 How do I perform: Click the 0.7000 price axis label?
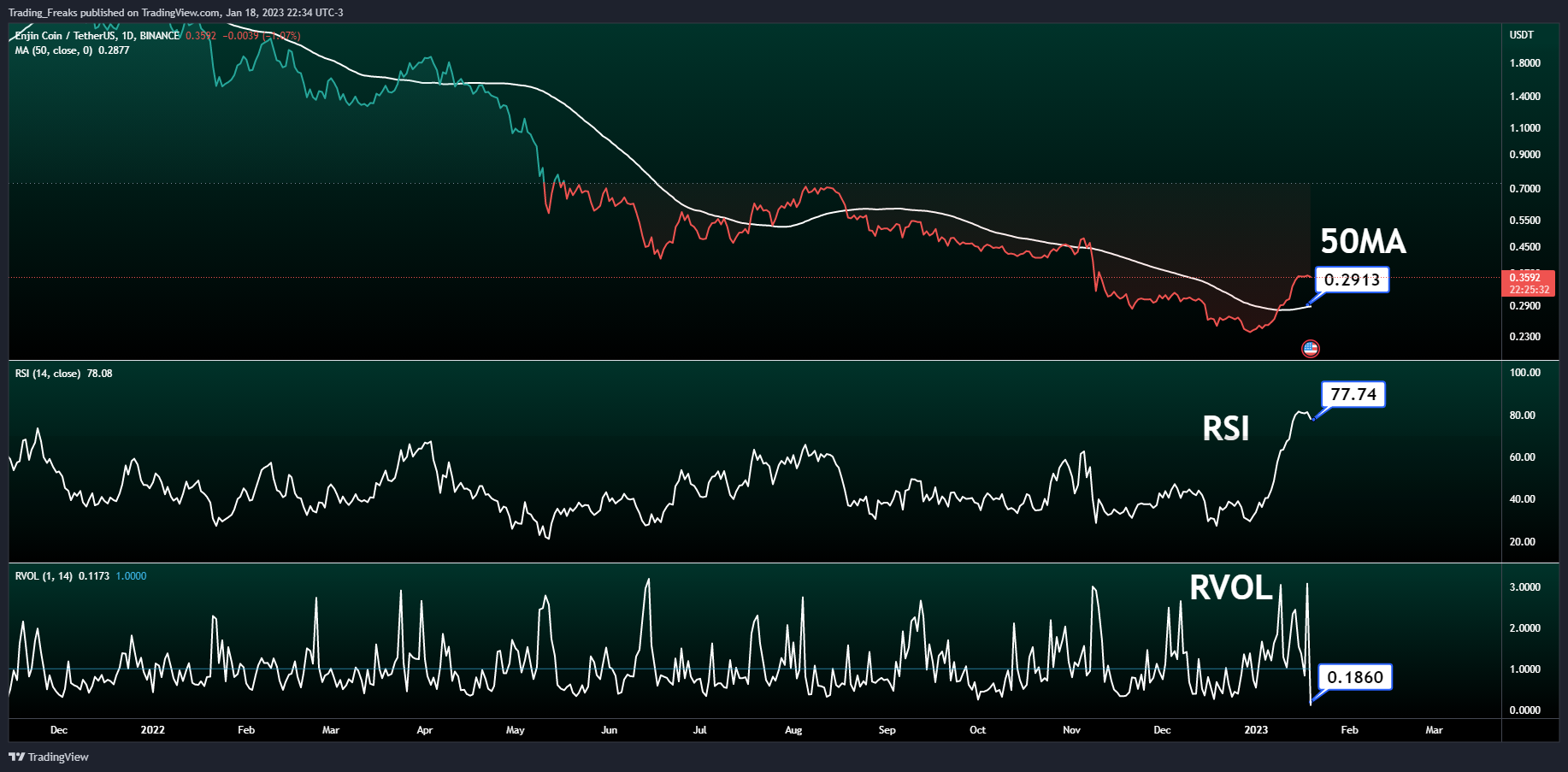click(x=1525, y=189)
